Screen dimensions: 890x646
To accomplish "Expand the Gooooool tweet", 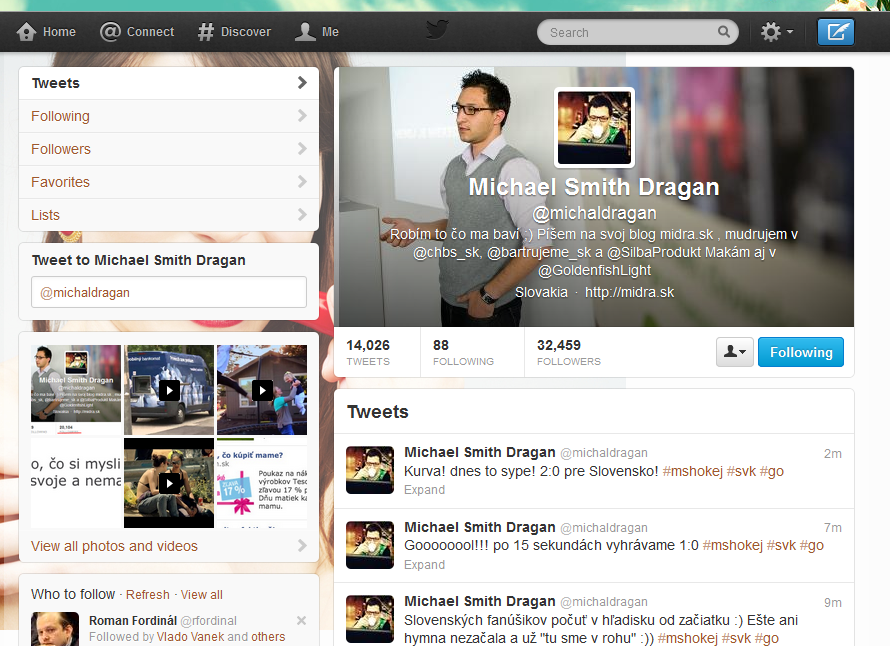I will coord(424,565).
